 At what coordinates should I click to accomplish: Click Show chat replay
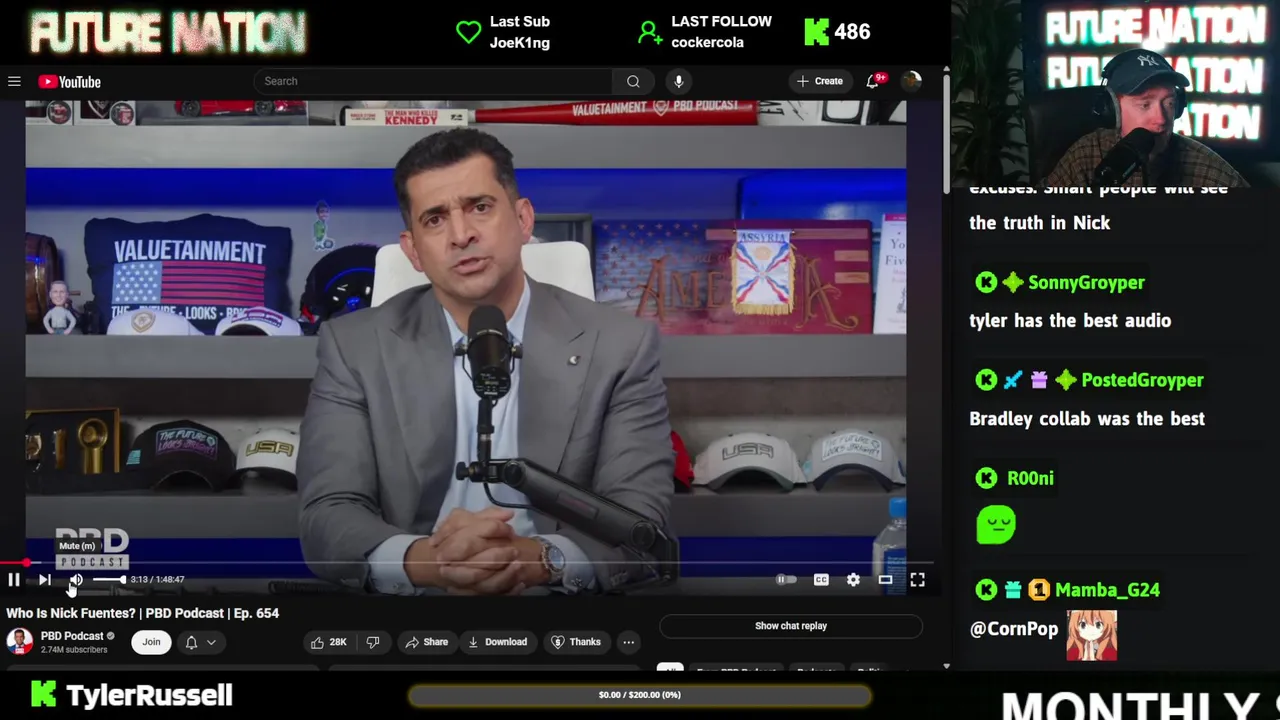click(x=791, y=626)
